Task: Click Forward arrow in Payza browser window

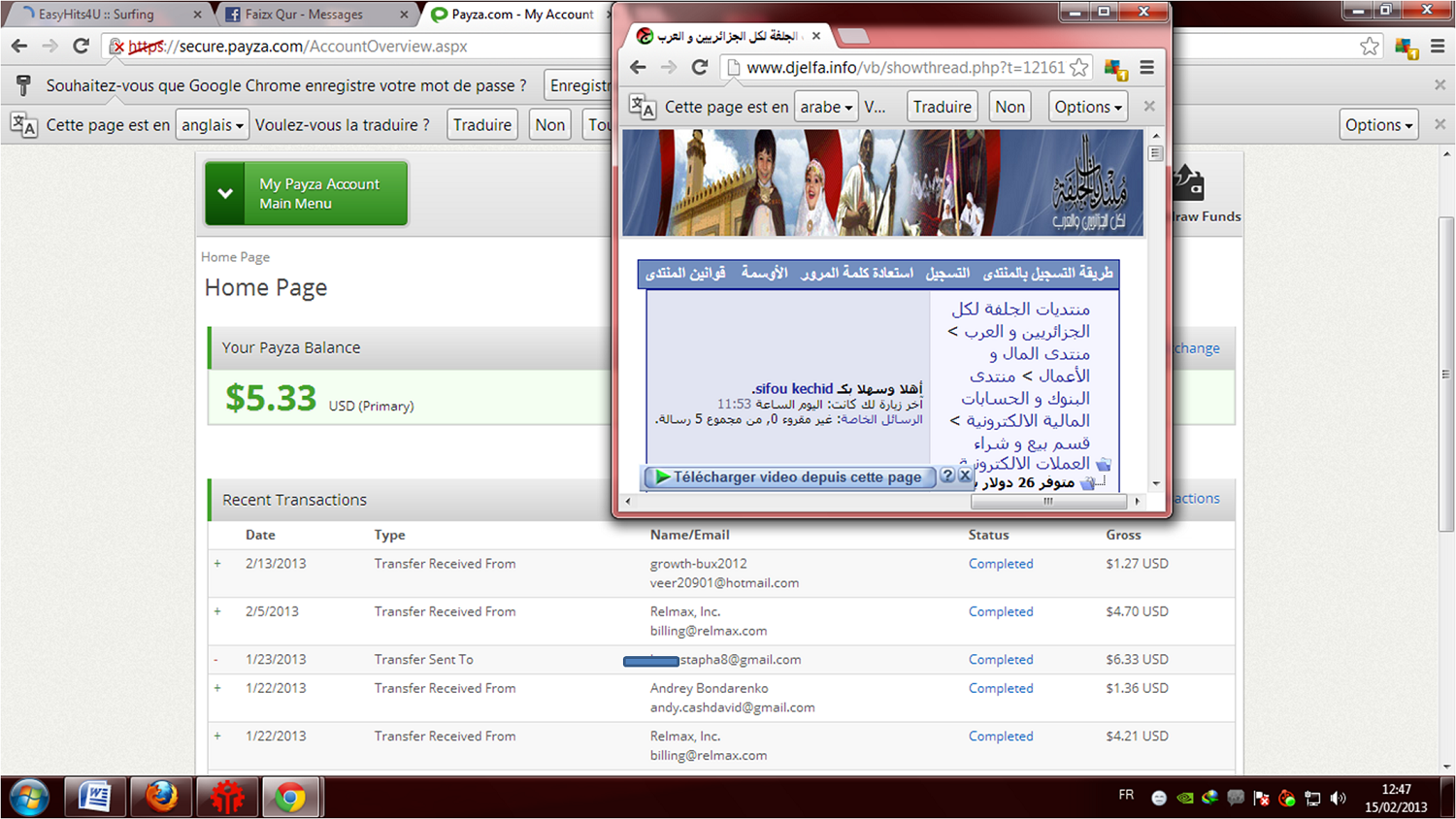Action: 50,46
